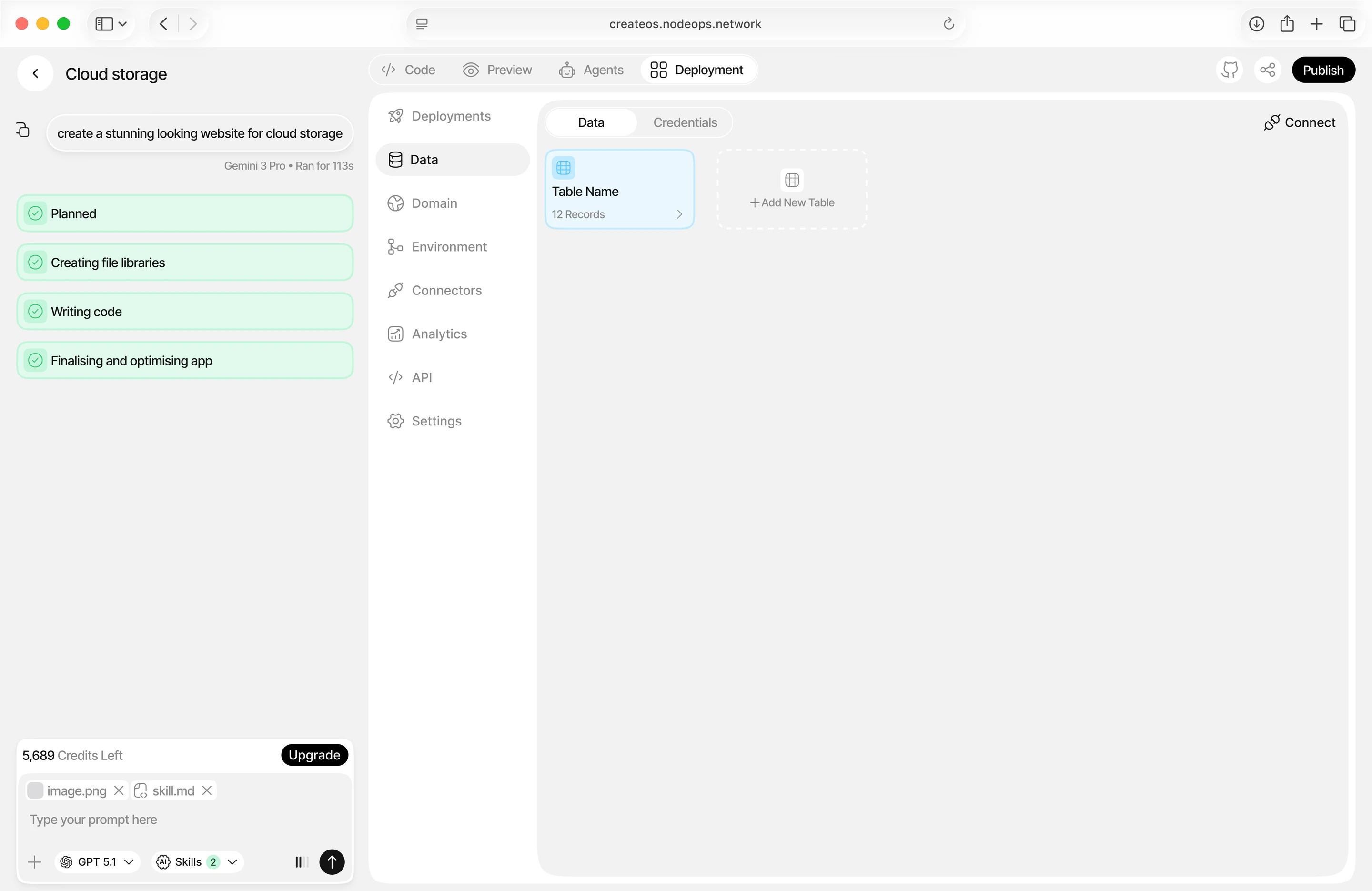Open the Agents tab

point(592,70)
